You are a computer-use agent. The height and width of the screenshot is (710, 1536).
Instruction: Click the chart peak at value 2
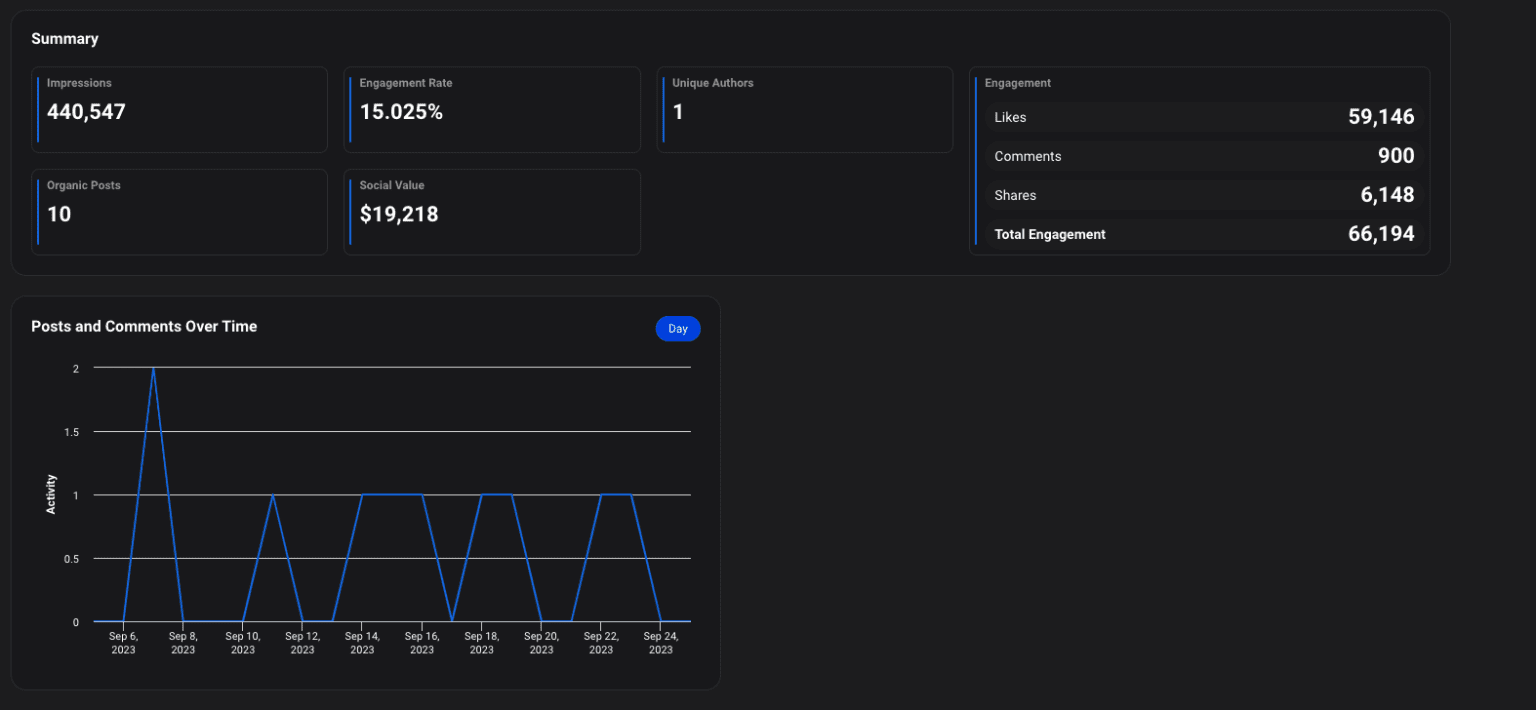pos(153,369)
